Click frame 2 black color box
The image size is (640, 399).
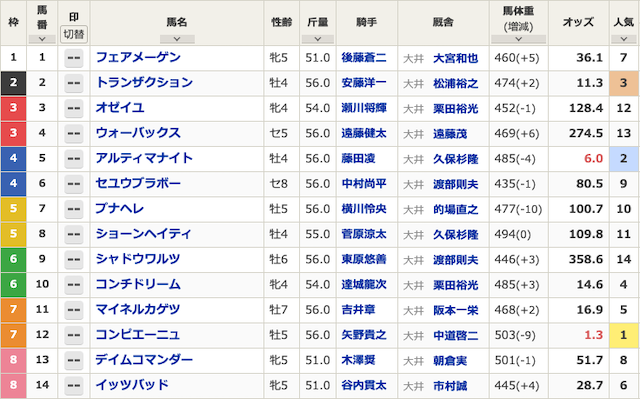point(13,83)
